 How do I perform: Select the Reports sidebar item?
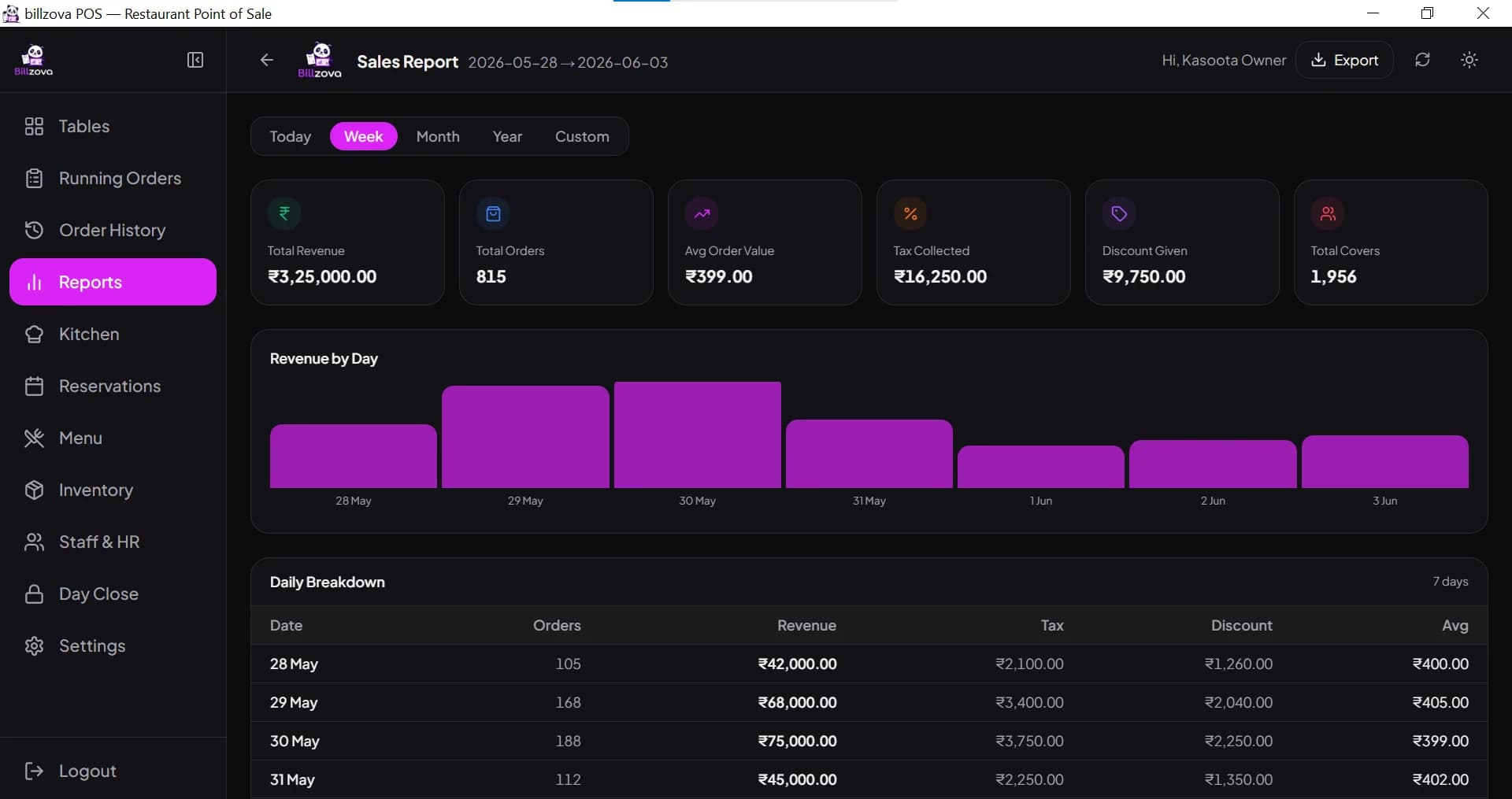coord(113,282)
